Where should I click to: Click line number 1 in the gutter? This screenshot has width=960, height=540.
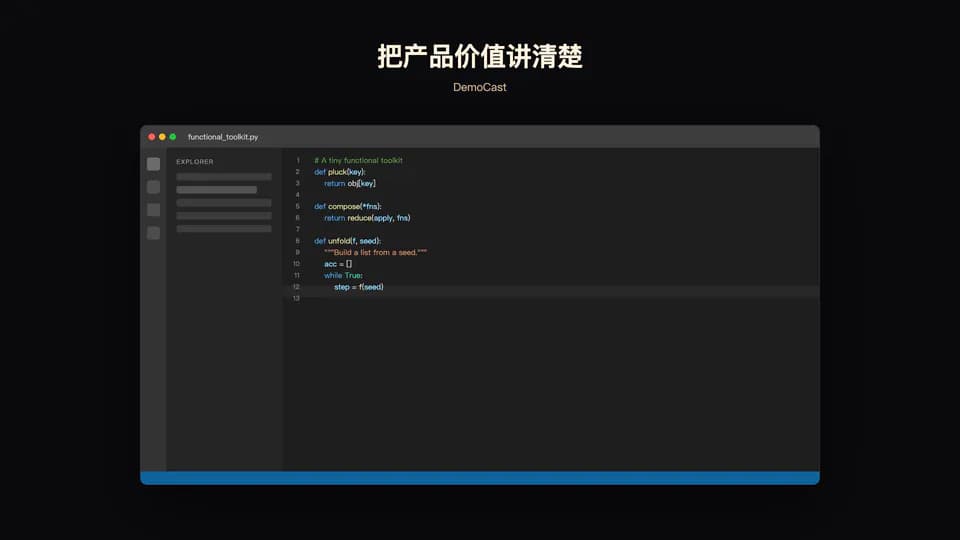298,160
